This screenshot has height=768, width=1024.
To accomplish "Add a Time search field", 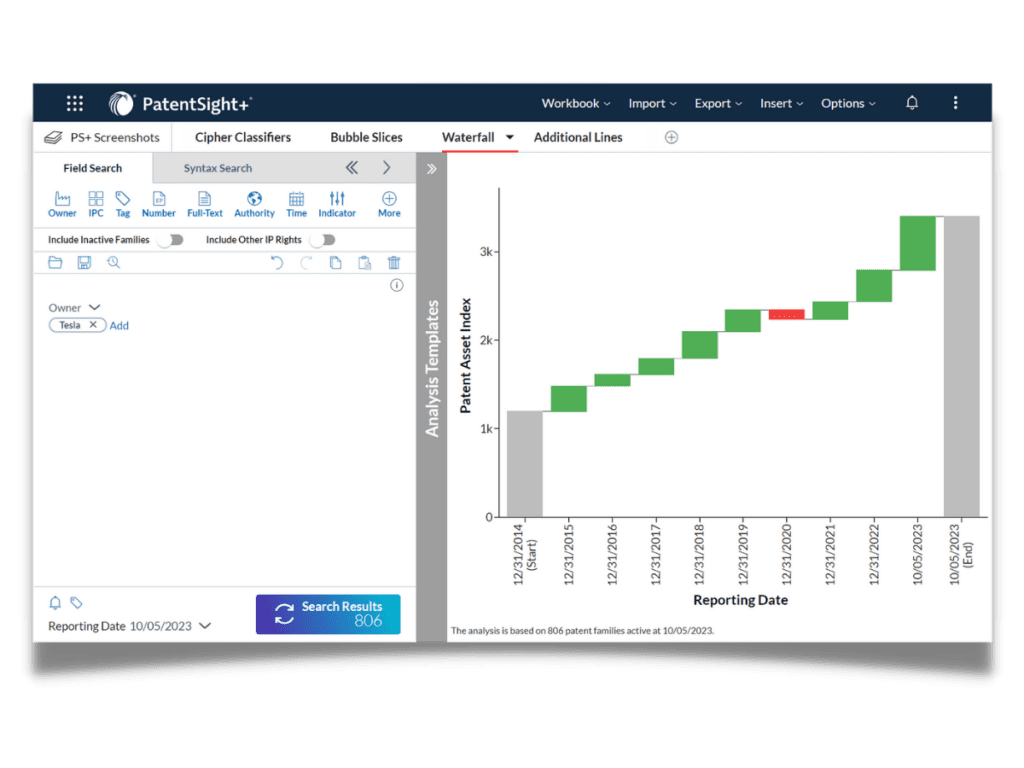I will coord(296,204).
